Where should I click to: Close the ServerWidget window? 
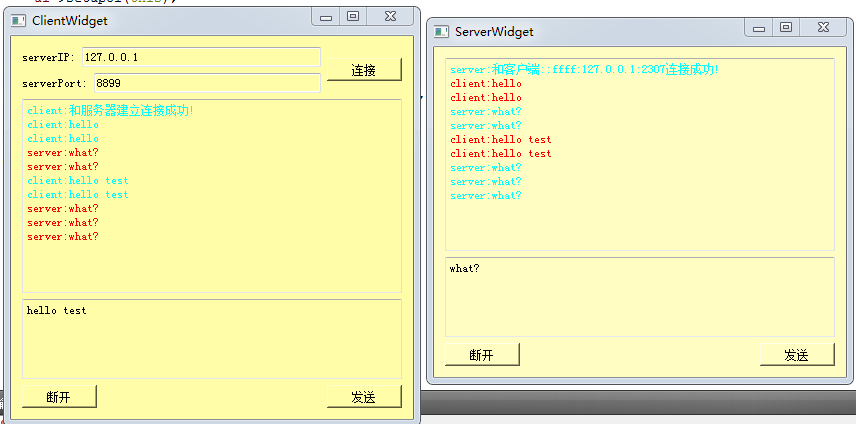pos(823,28)
